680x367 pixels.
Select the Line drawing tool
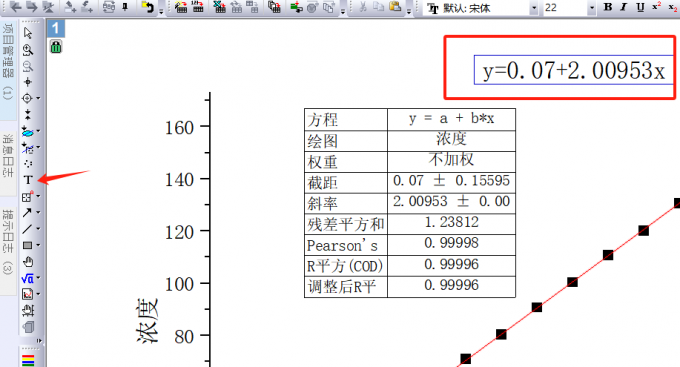(x=27, y=229)
